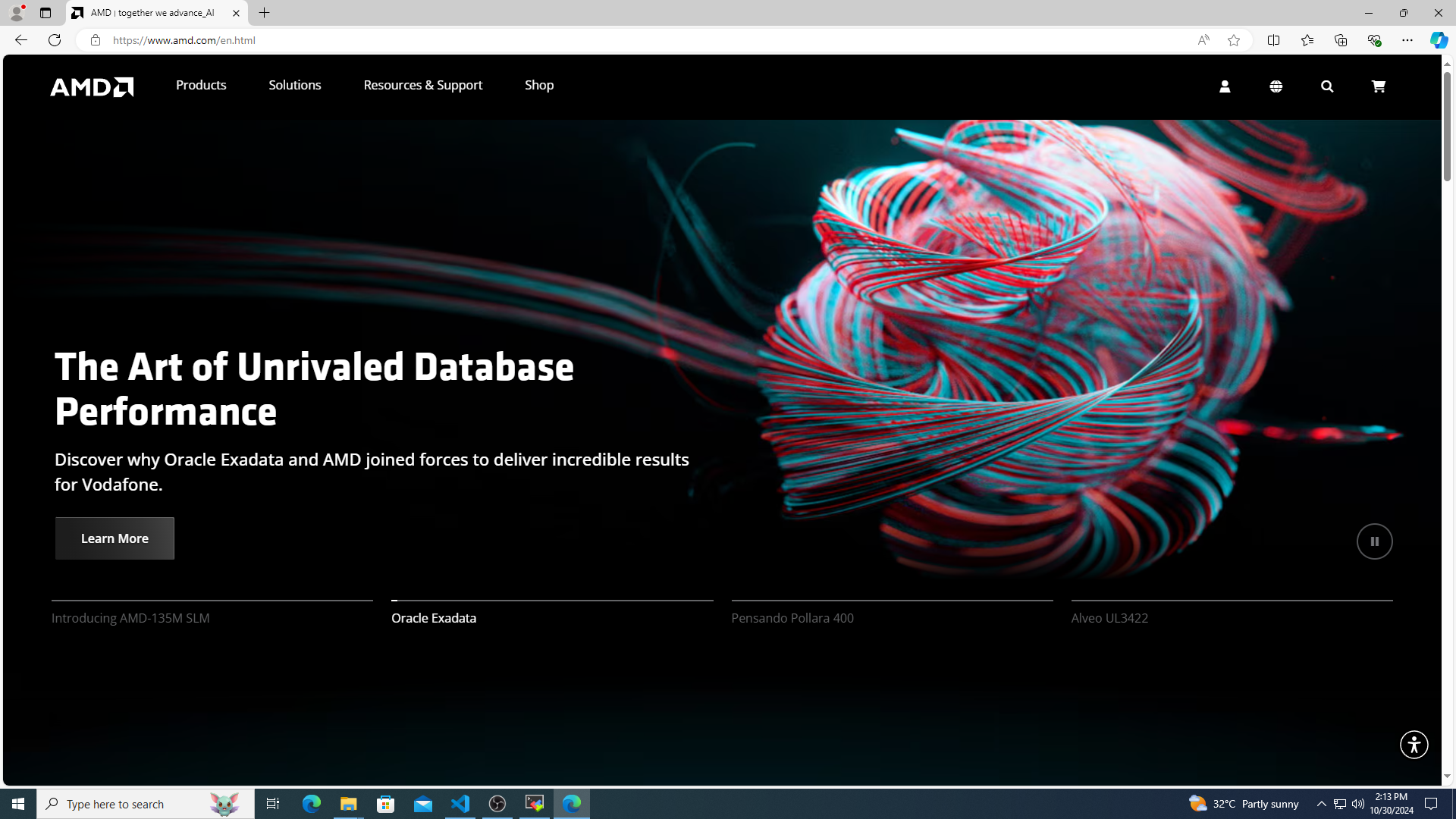Open the clock showing 2:13 PM
This screenshot has height=819, width=1456.
(x=1392, y=804)
